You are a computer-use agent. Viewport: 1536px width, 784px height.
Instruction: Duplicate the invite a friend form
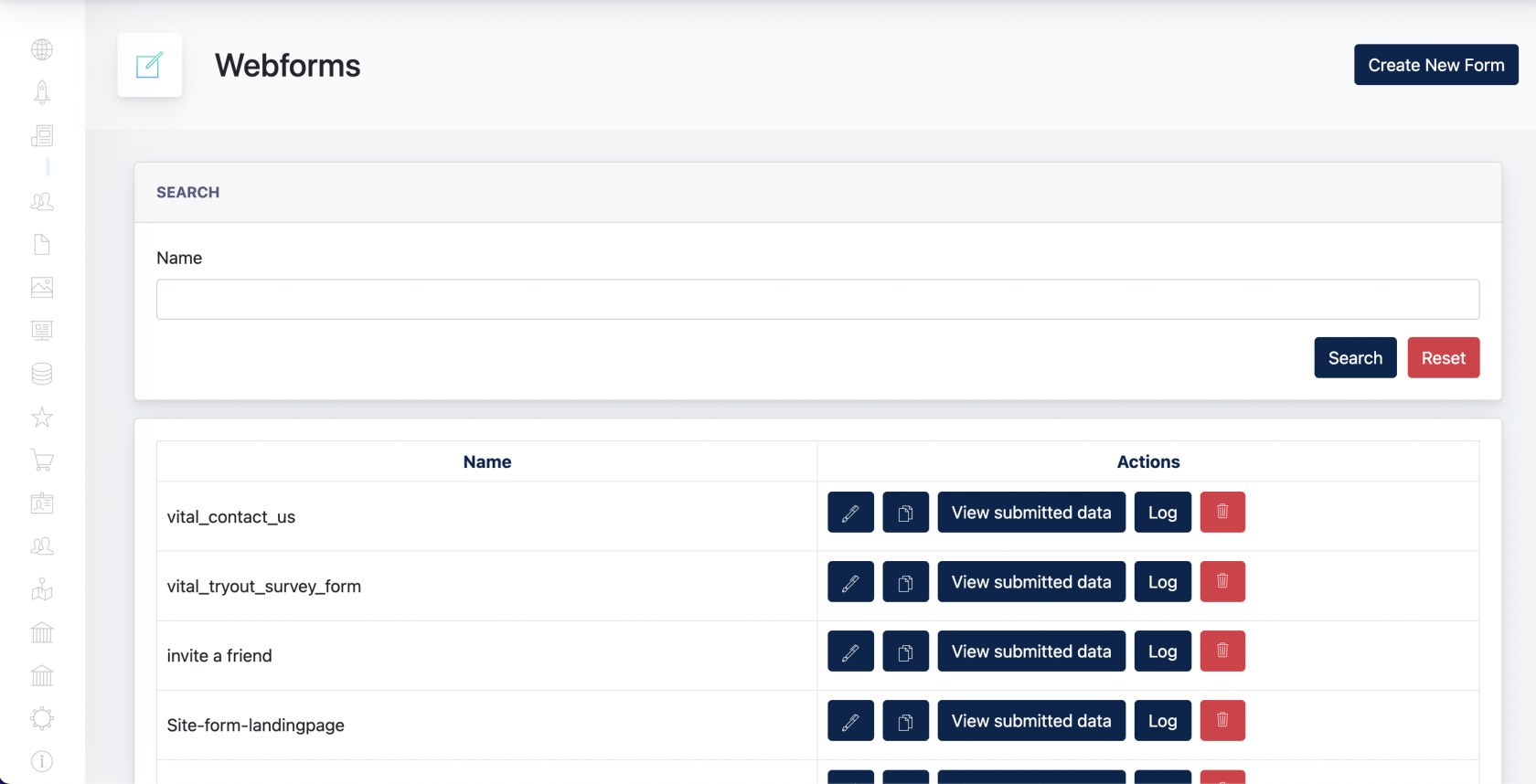click(906, 652)
